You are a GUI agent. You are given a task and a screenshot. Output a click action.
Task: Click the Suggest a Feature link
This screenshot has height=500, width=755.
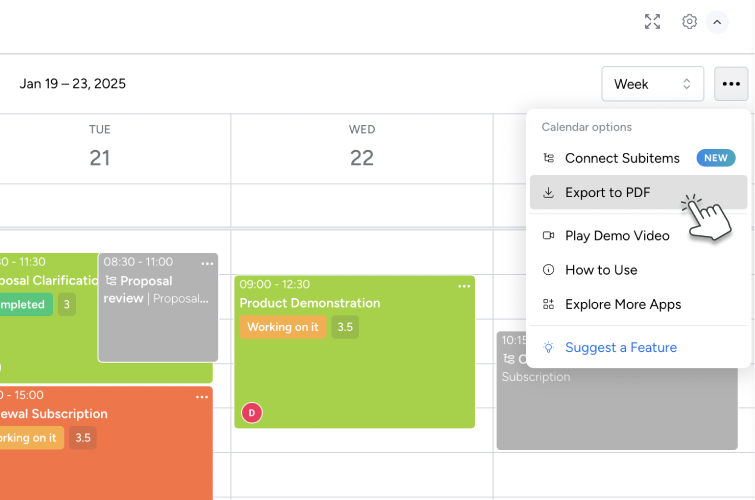(x=620, y=348)
